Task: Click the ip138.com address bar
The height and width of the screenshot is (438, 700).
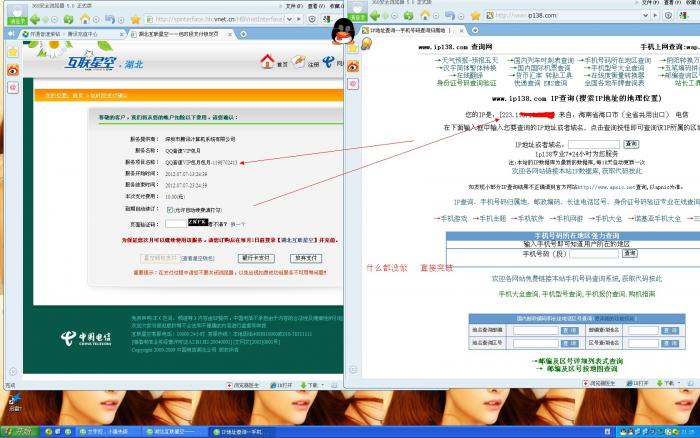Action: point(562,15)
